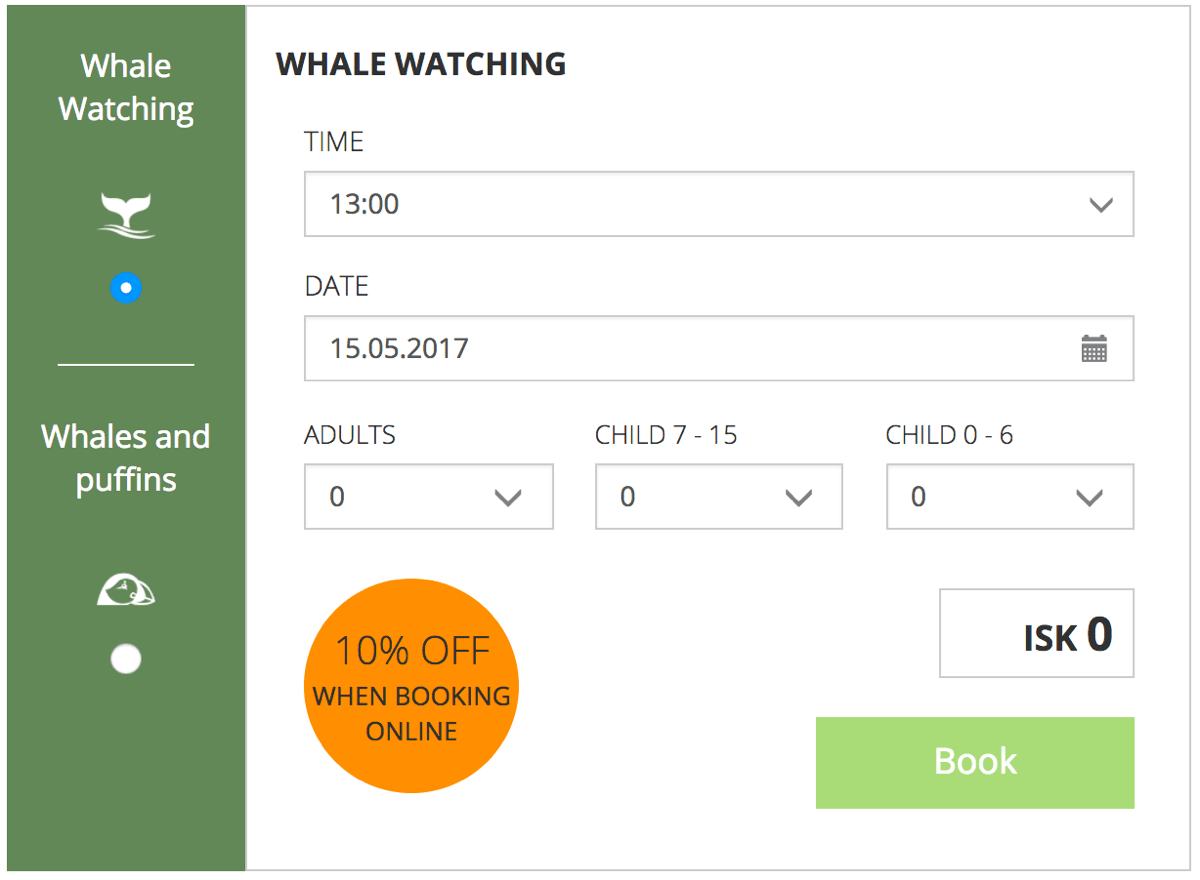Click the Adults dropdown chevron arrow
The image size is (1200, 880).
click(508, 497)
